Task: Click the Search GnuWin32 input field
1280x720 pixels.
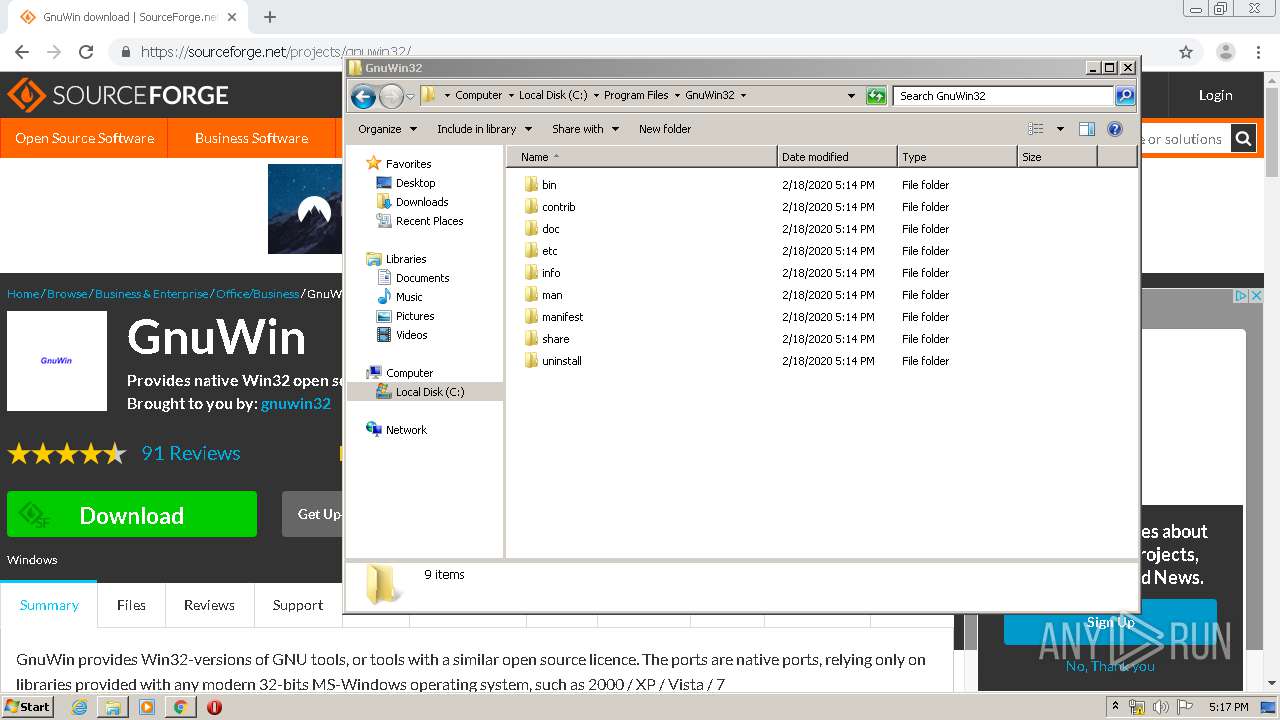Action: pos(1003,96)
